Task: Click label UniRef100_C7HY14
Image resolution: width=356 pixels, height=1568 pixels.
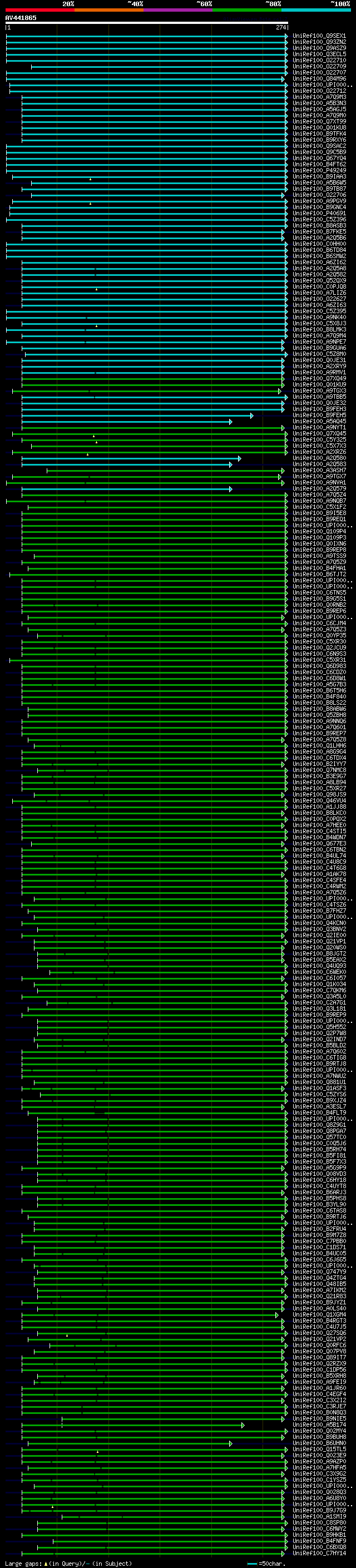Action: 319,1554
